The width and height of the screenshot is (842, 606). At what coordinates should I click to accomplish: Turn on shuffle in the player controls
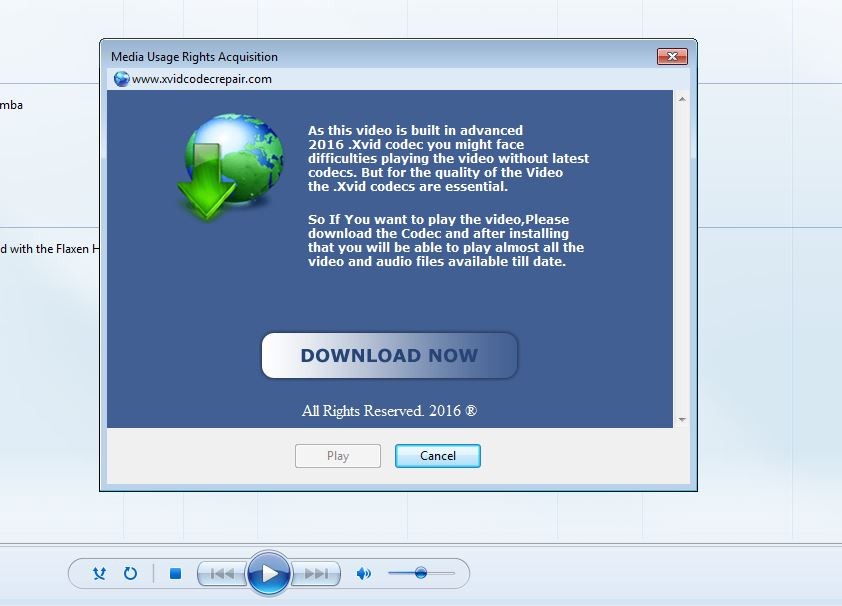(x=99, y=574)
